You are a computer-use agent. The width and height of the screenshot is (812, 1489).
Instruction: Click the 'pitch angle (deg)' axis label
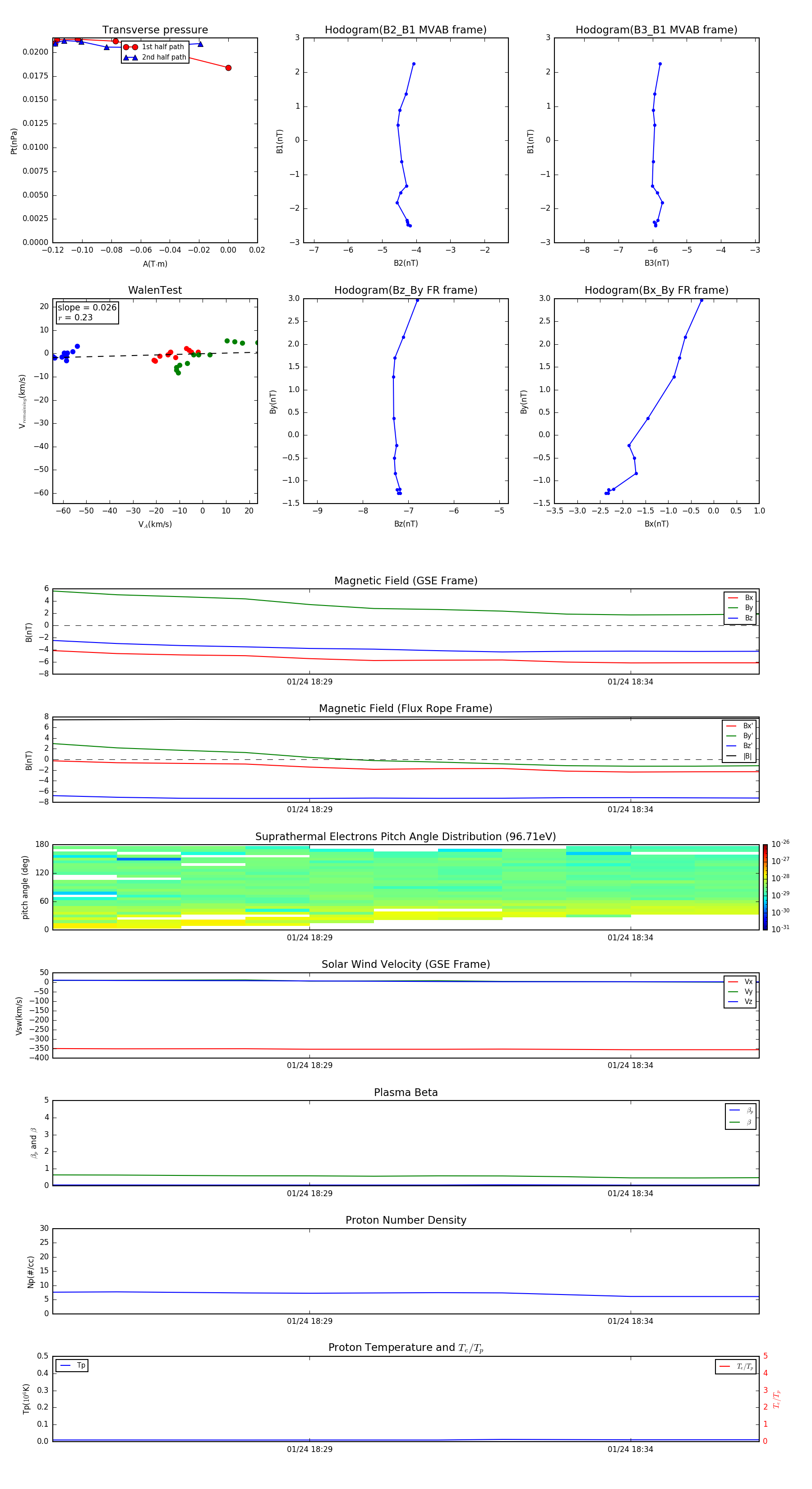(x=25, y=887)
